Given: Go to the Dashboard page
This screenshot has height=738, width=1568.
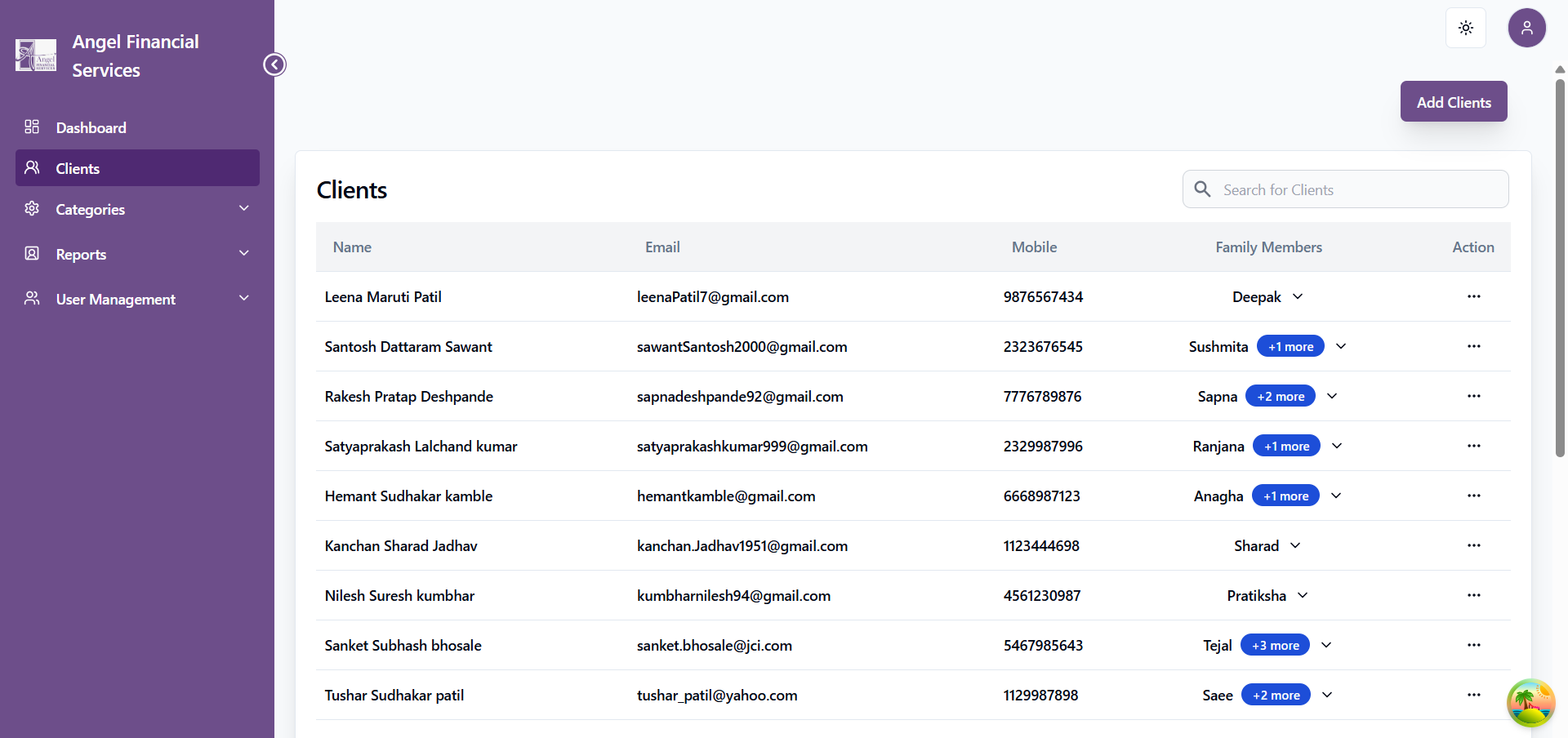Looking at the screenshot, I should click(91, 127).
